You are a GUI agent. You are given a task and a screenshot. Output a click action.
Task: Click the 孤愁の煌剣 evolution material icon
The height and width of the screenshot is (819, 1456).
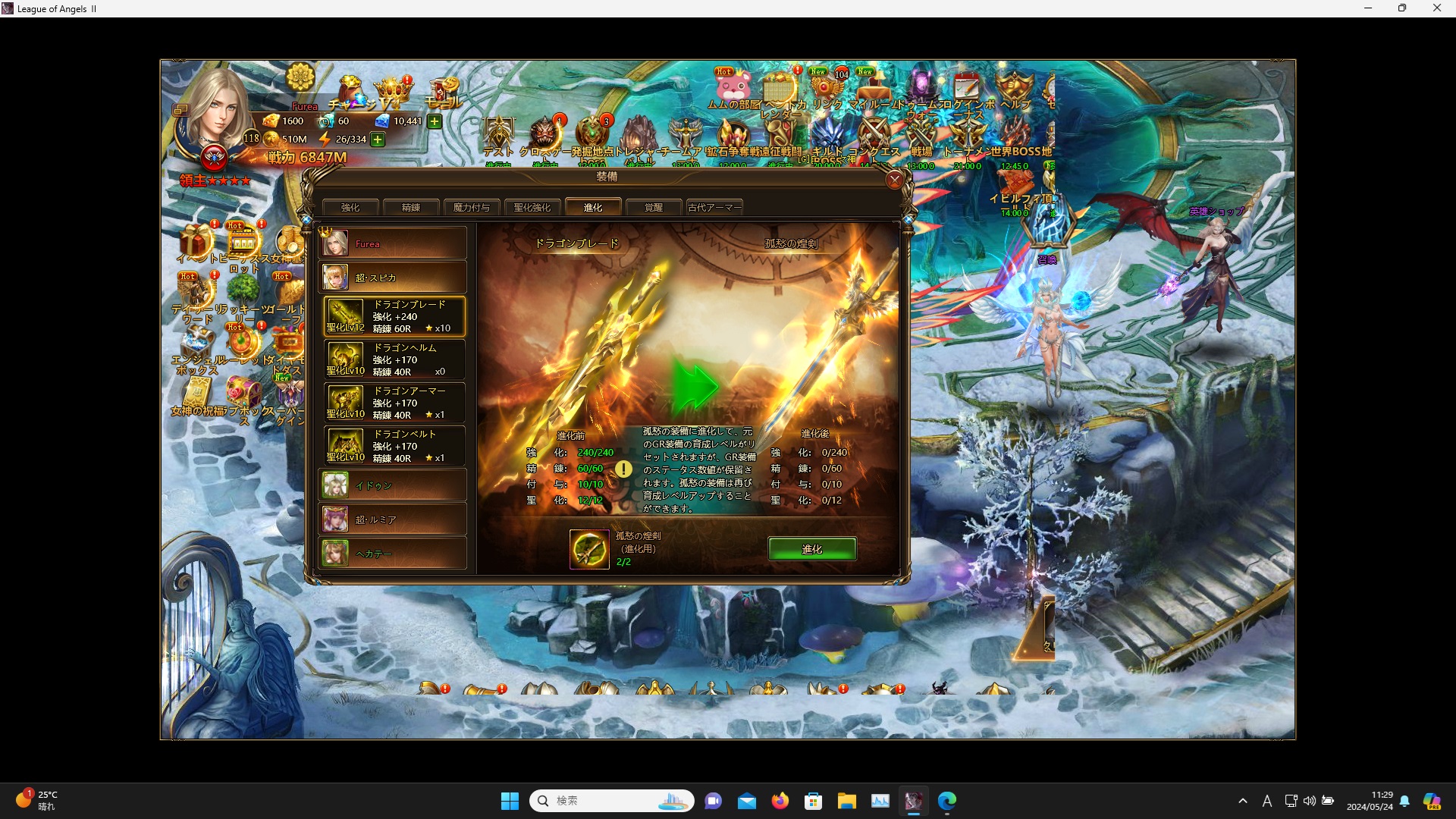[589, 549]
